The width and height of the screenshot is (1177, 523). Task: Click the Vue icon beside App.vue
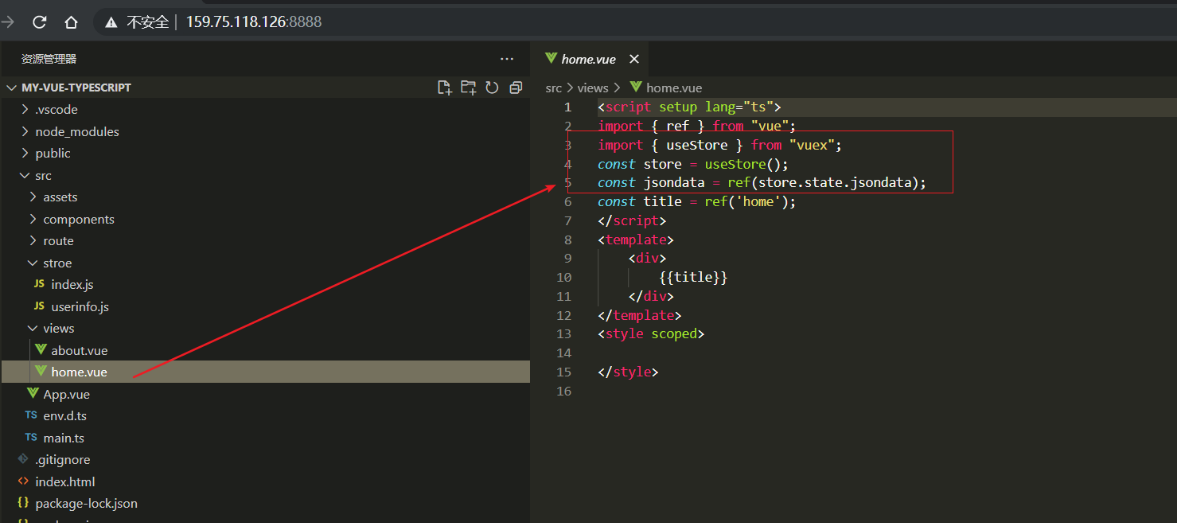tap(32, 393)
